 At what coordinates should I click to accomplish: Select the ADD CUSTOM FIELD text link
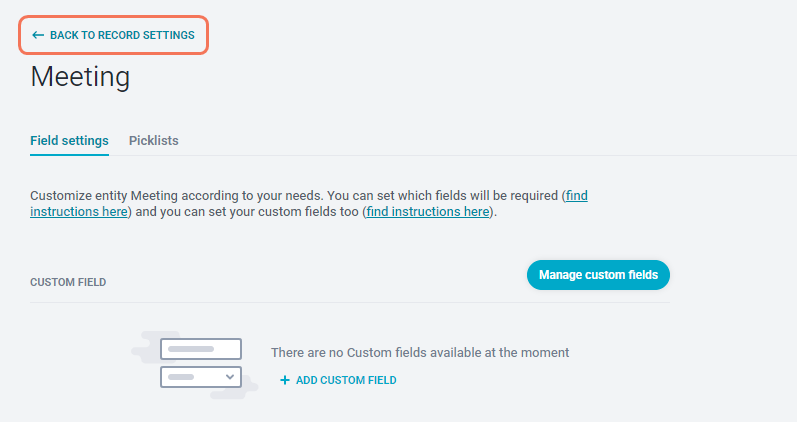tap(346, 380)
